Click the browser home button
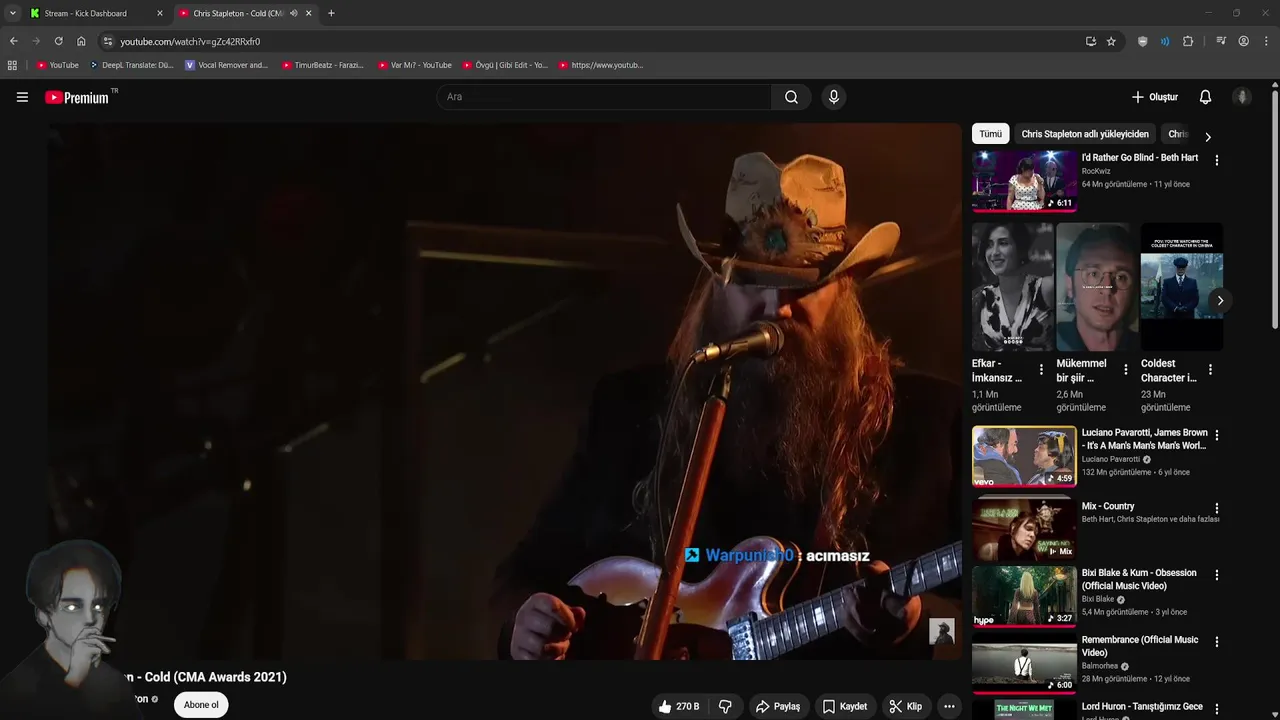This screenshot has height=720, width=1280. tap(81, 41)
